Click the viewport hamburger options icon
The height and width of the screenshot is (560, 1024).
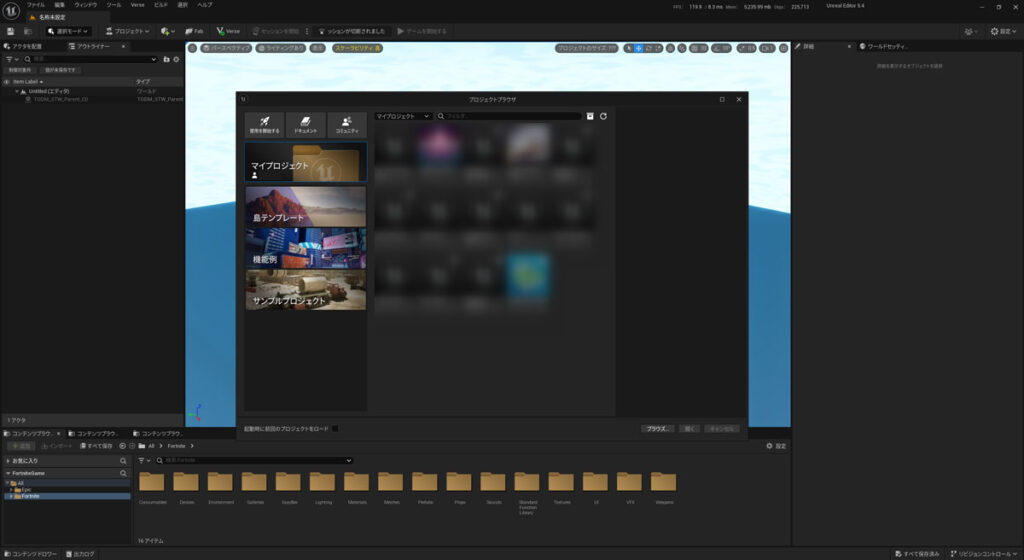(x=193, y=48)
